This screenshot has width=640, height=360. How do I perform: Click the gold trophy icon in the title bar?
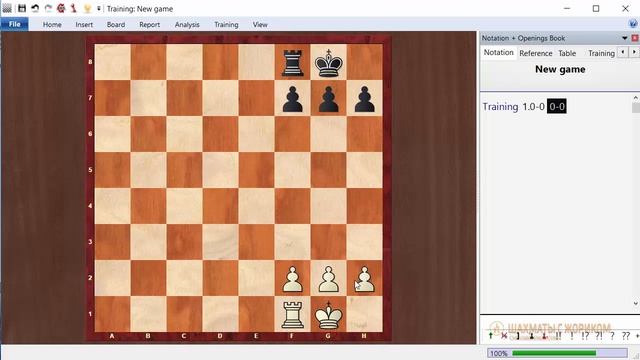click(x=87, y=8)
